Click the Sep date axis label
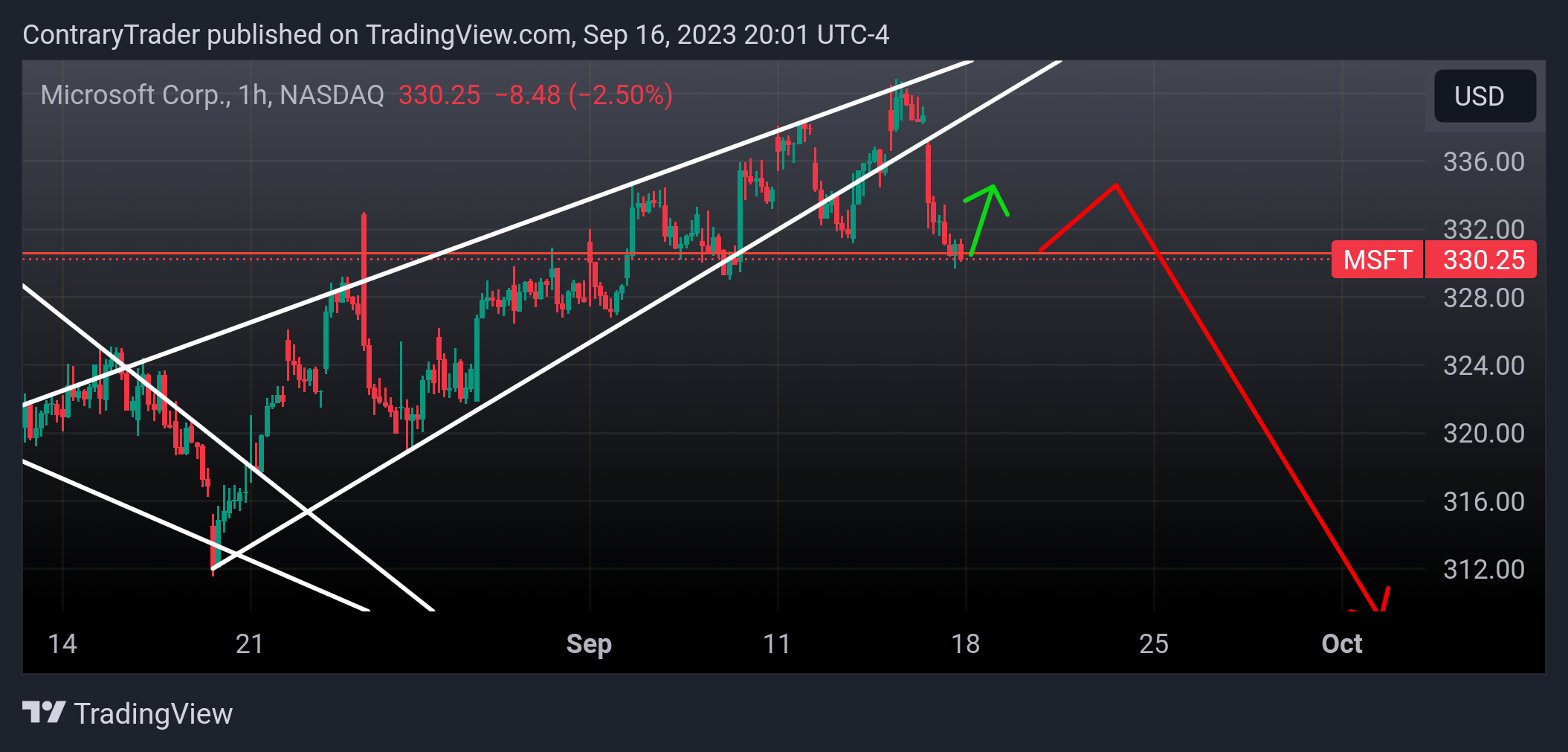The image size is (1568, 752). [589, 644]
